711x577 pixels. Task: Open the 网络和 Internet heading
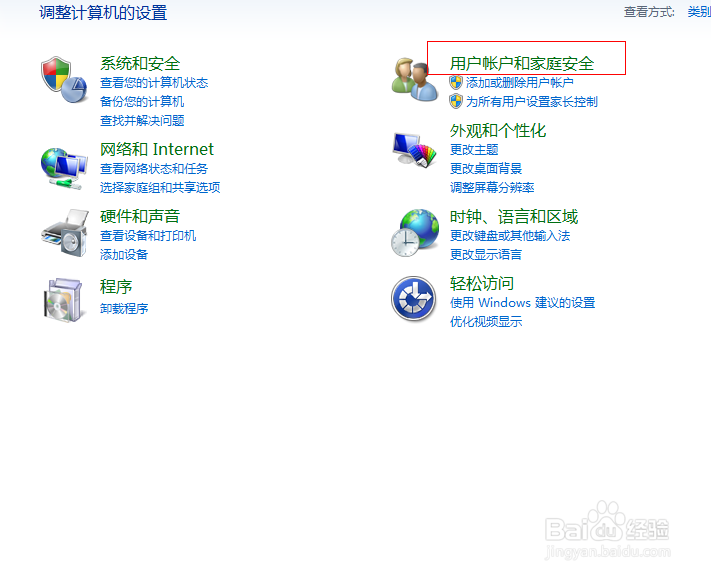click(x=157, y=149)
